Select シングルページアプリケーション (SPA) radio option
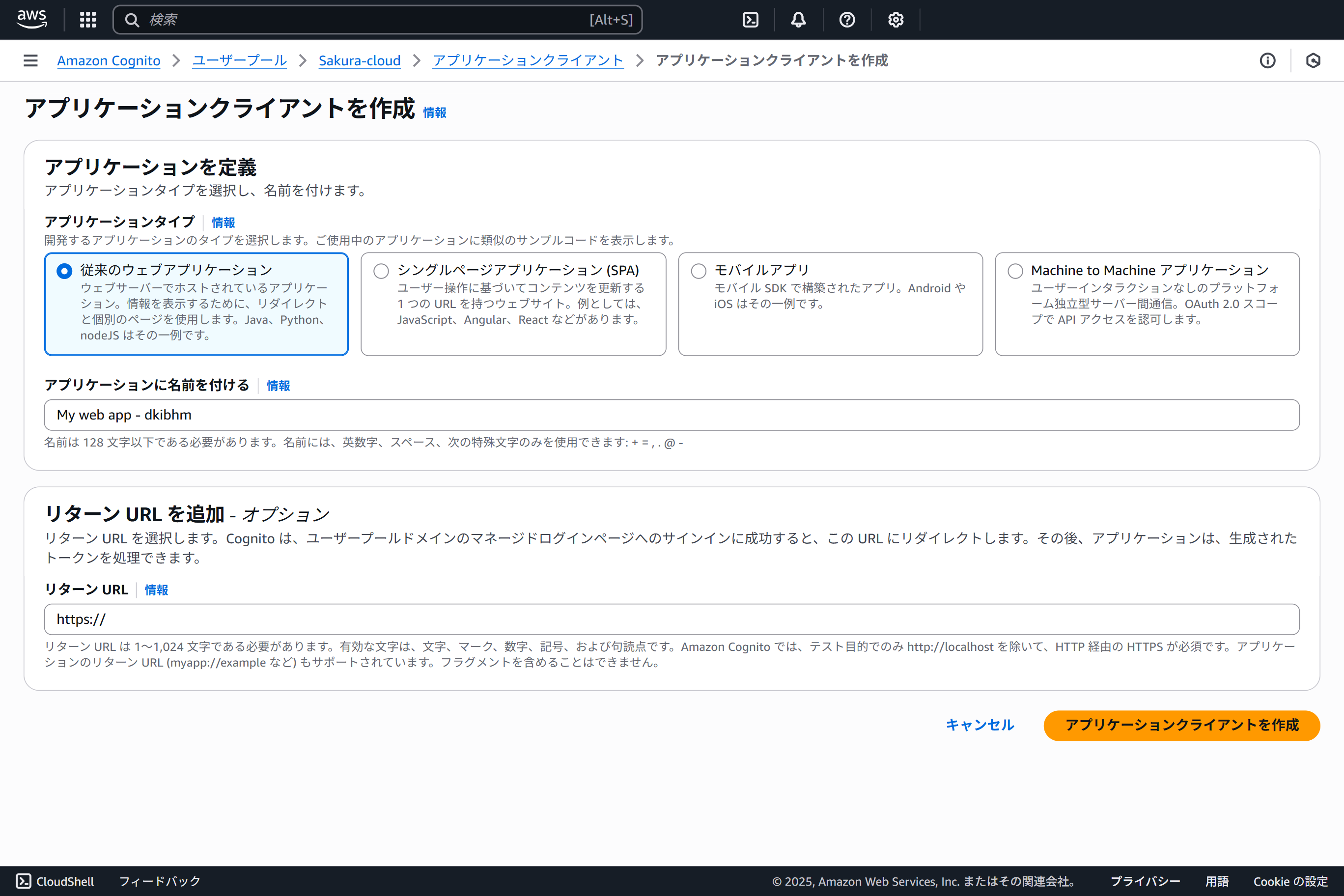This screenshot has width=1344, height=896. click(x=381, y=271)
